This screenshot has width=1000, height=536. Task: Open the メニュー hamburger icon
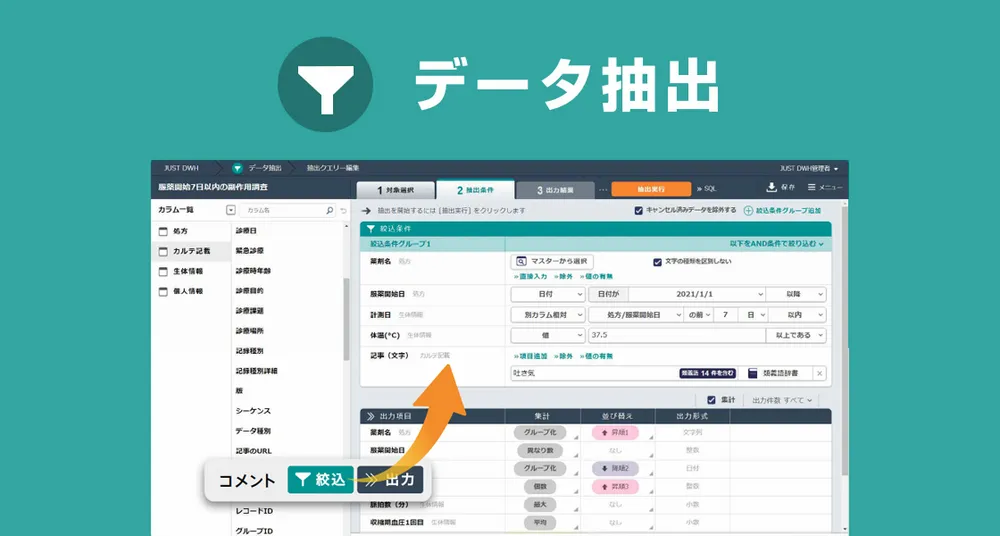pos(811,187)
